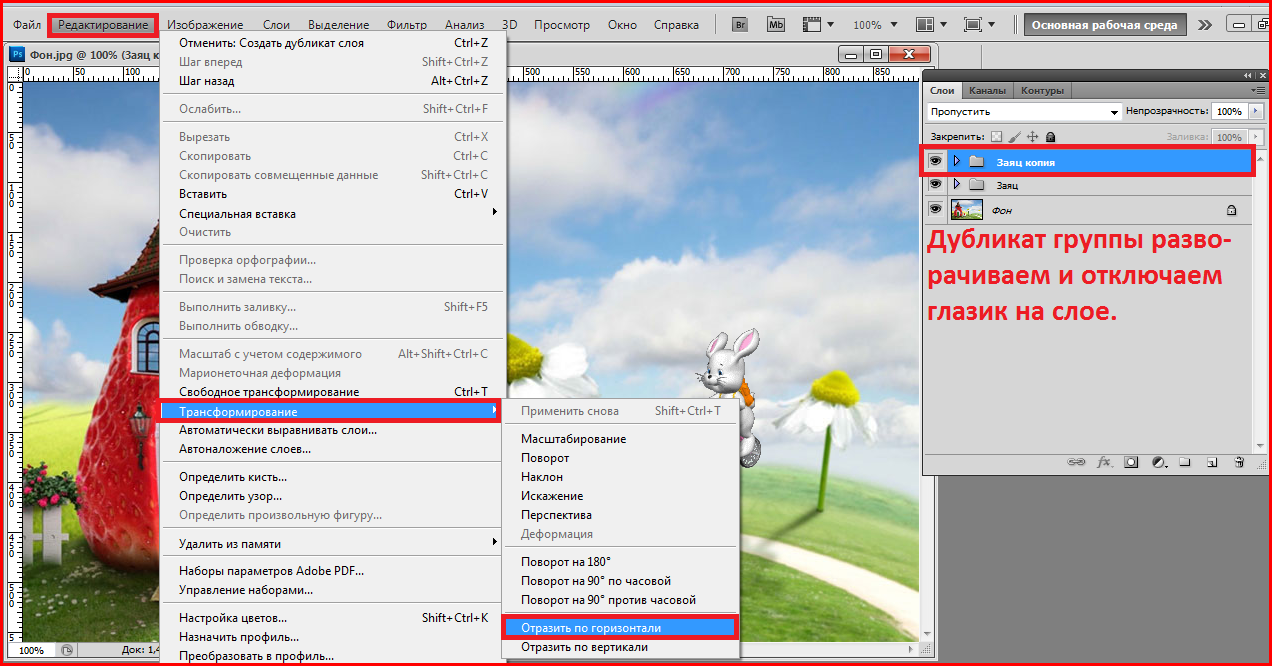Viewport: 1272px width, 666px height.
Task: Hide the Заяц group with its eye icon
Action: [x=936, y=185]
